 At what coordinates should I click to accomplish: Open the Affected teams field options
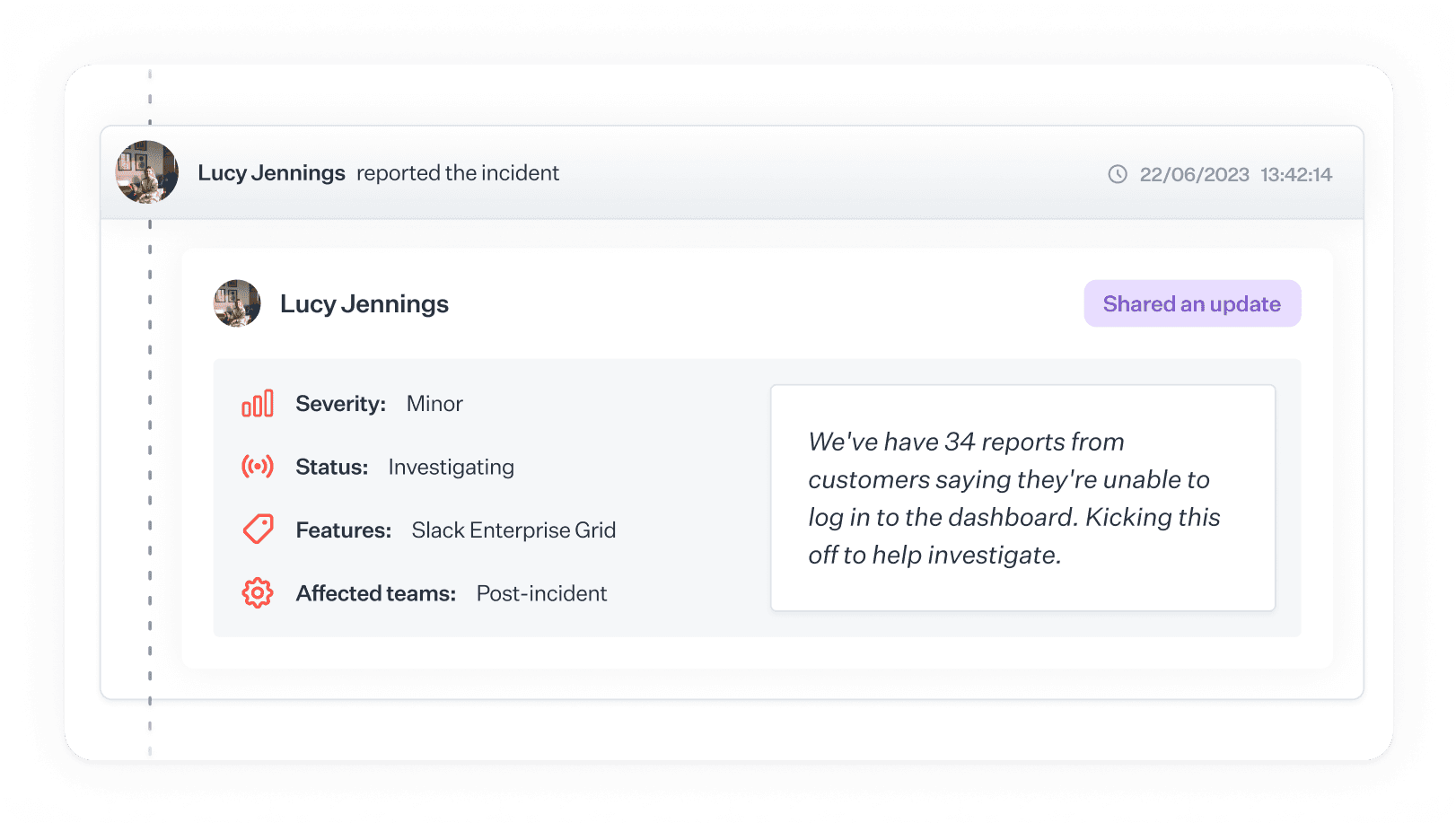pos(376,593)
